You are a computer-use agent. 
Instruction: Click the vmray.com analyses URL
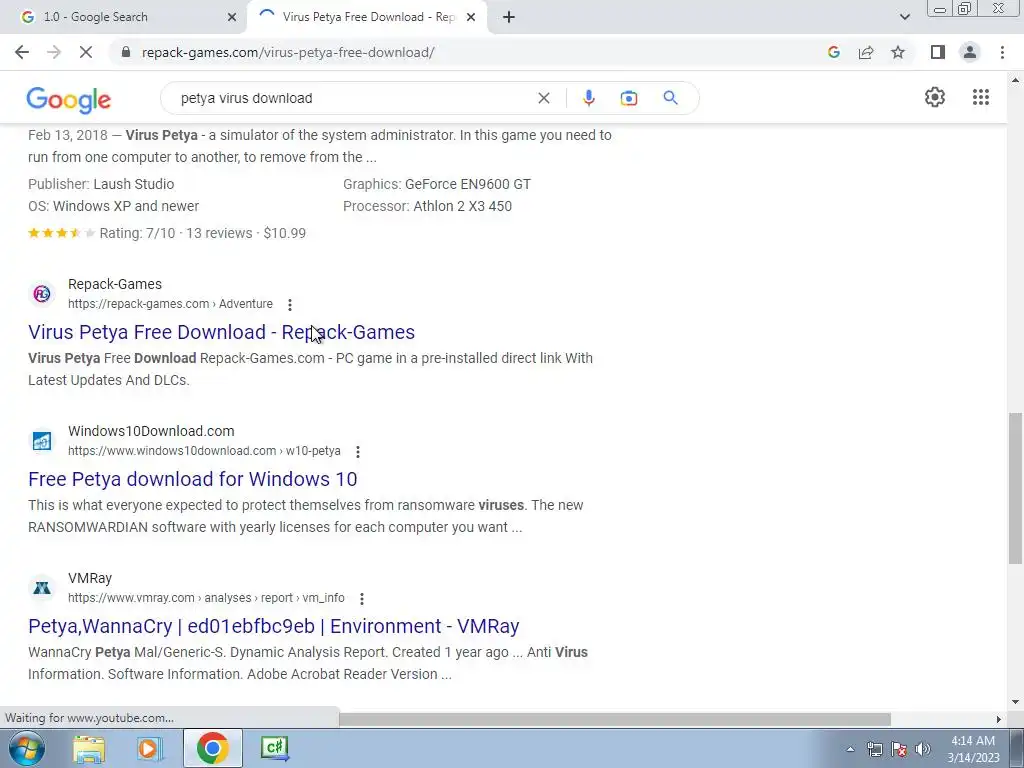[206, 598]
